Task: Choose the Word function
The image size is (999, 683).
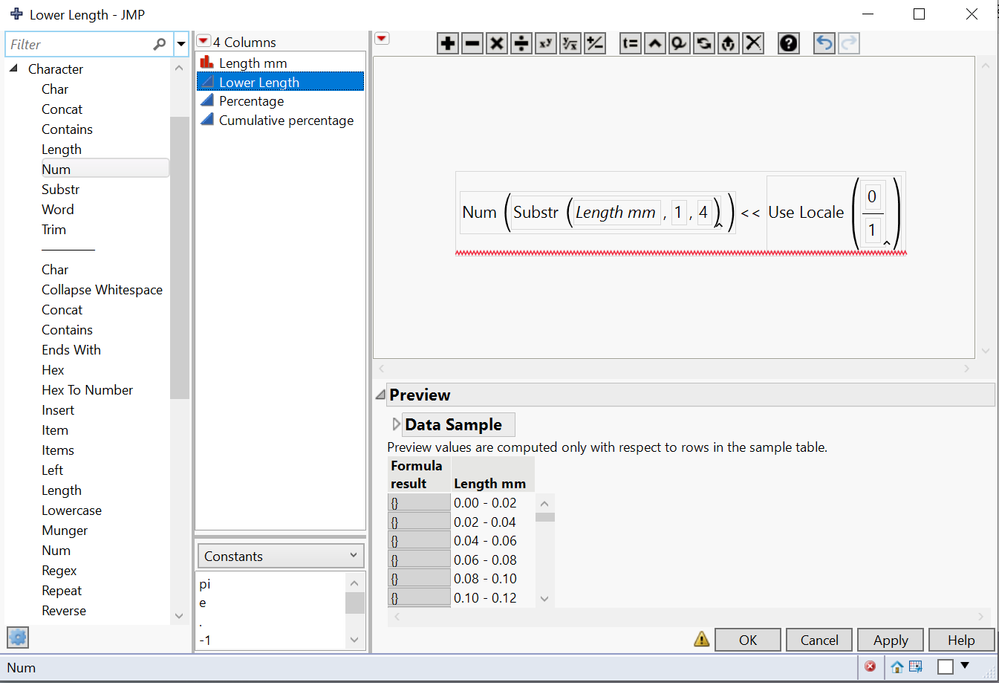Action: pyautogui.click(x=57, y=209)
